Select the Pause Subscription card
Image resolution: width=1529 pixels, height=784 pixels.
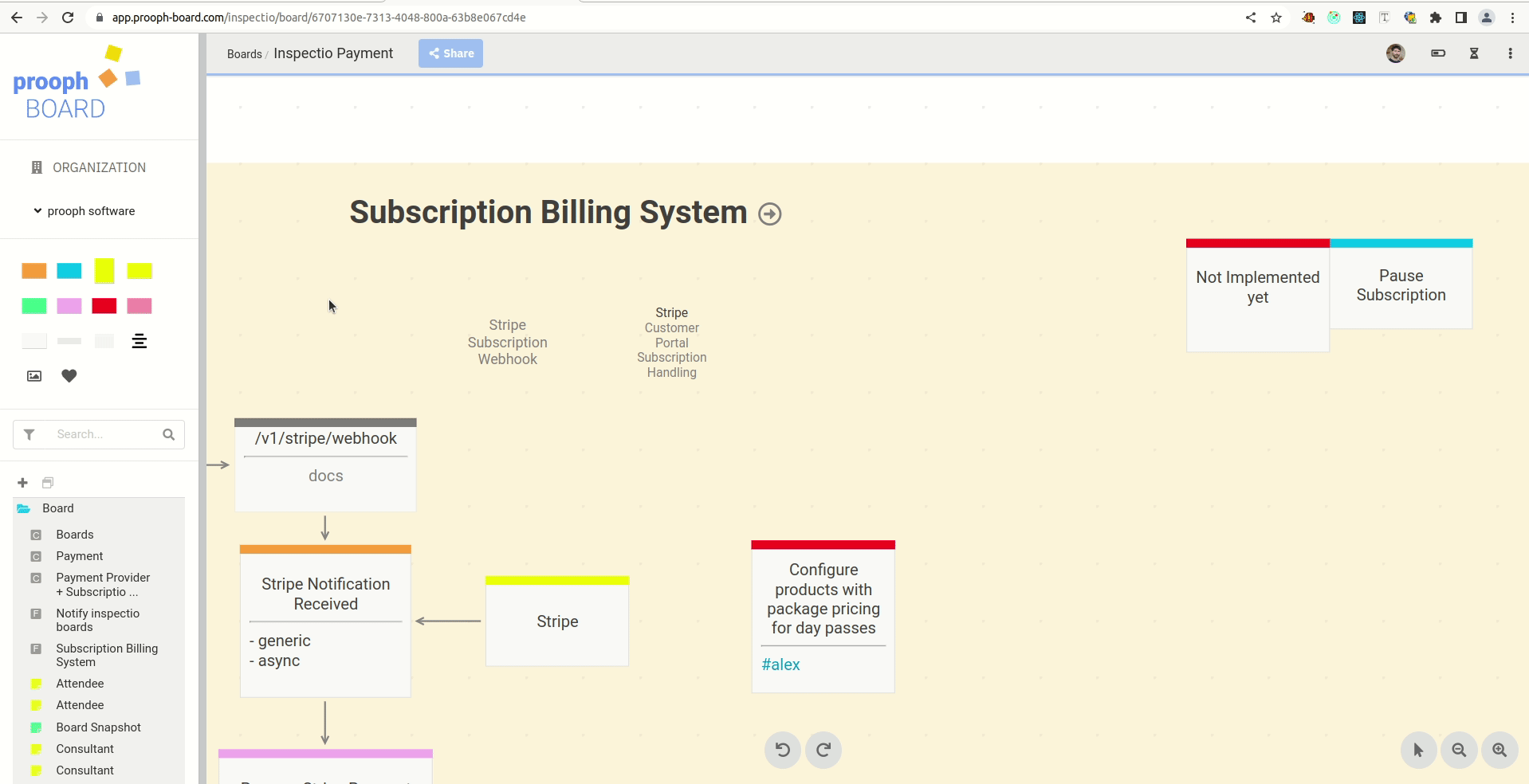click(1401, 284)
